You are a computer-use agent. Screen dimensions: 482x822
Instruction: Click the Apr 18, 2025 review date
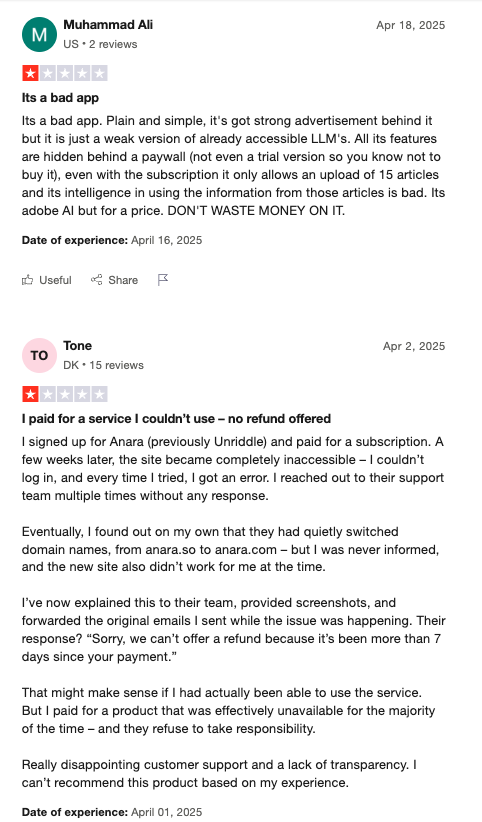point(411,25)
